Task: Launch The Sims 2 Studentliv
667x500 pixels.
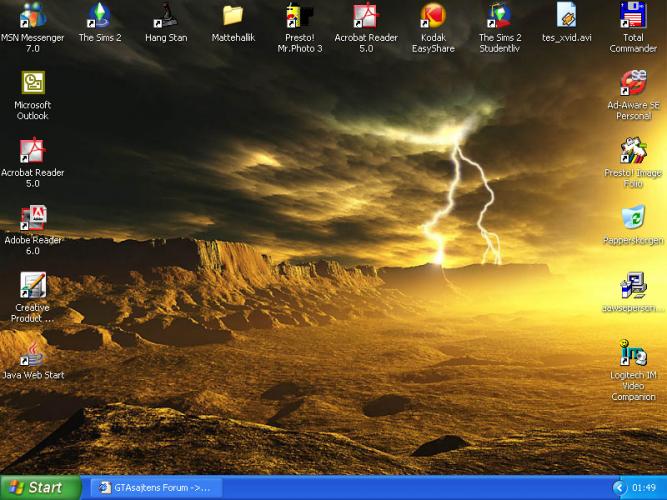Action: [499, 16]
